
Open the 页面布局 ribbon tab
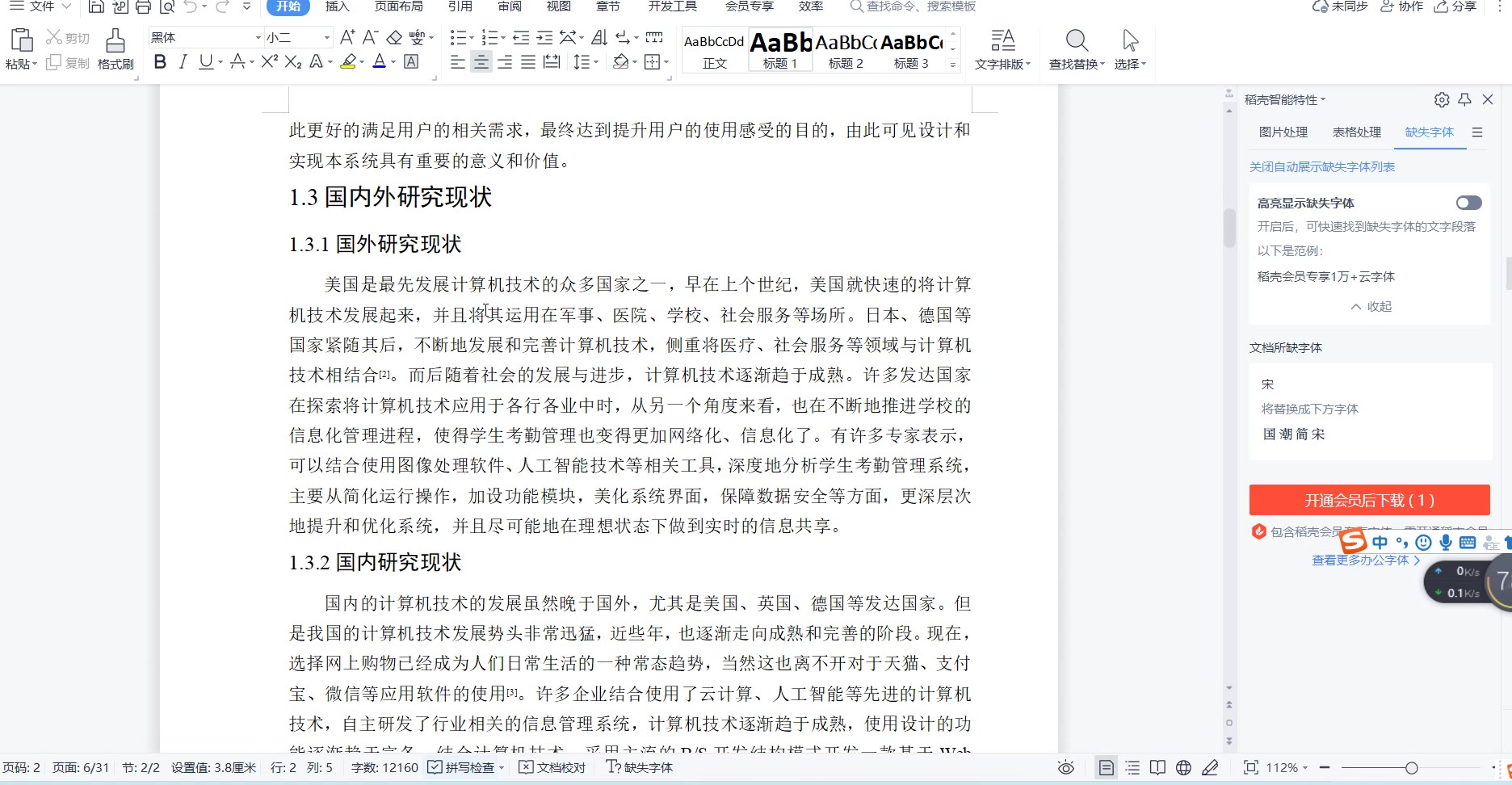[399, 6]
